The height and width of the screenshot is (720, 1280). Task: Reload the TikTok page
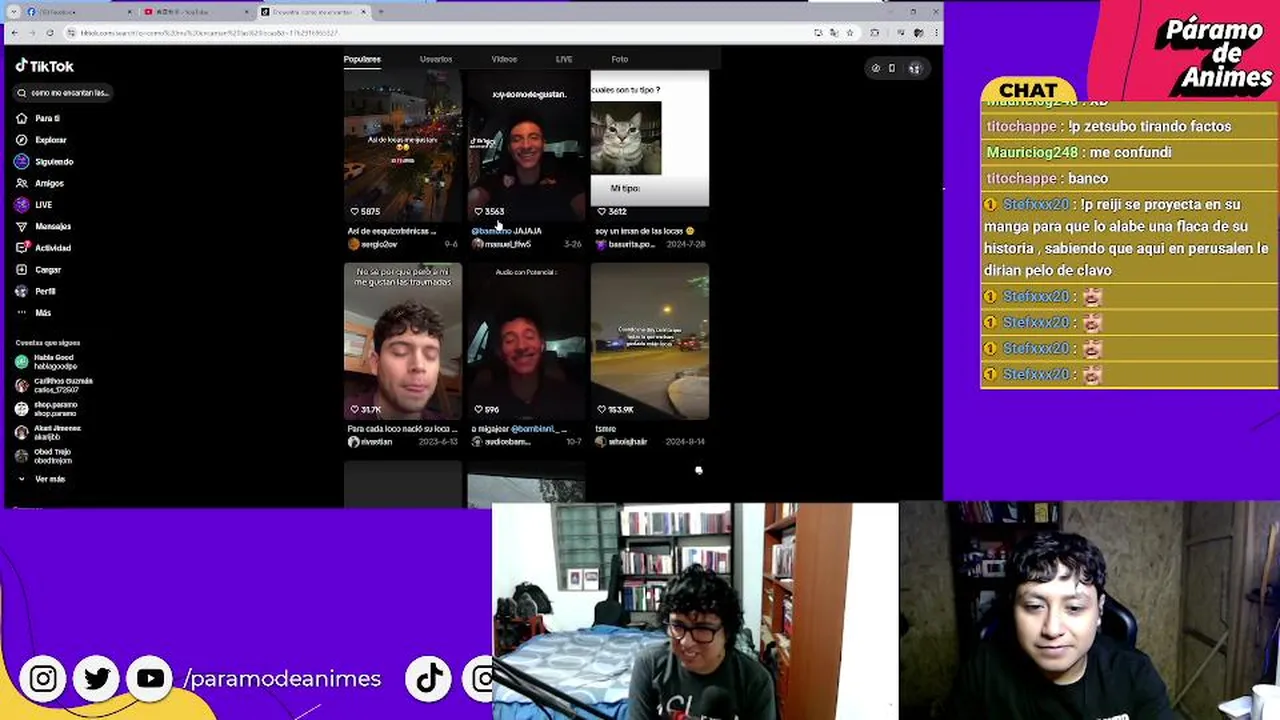click(x=49, y=33)
